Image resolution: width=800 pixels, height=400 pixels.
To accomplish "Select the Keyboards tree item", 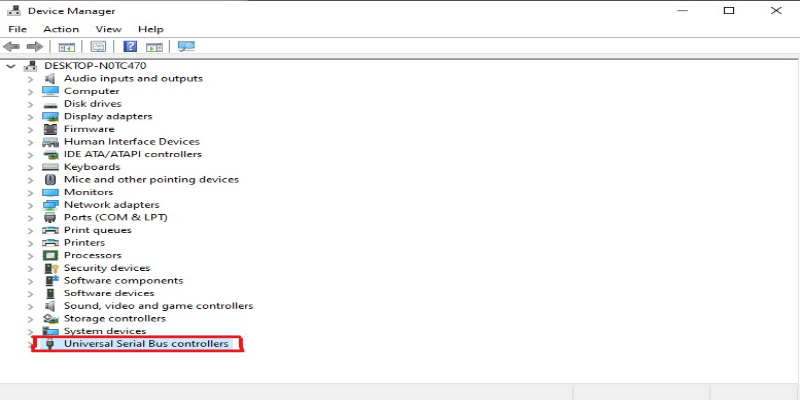I will 92,167.
